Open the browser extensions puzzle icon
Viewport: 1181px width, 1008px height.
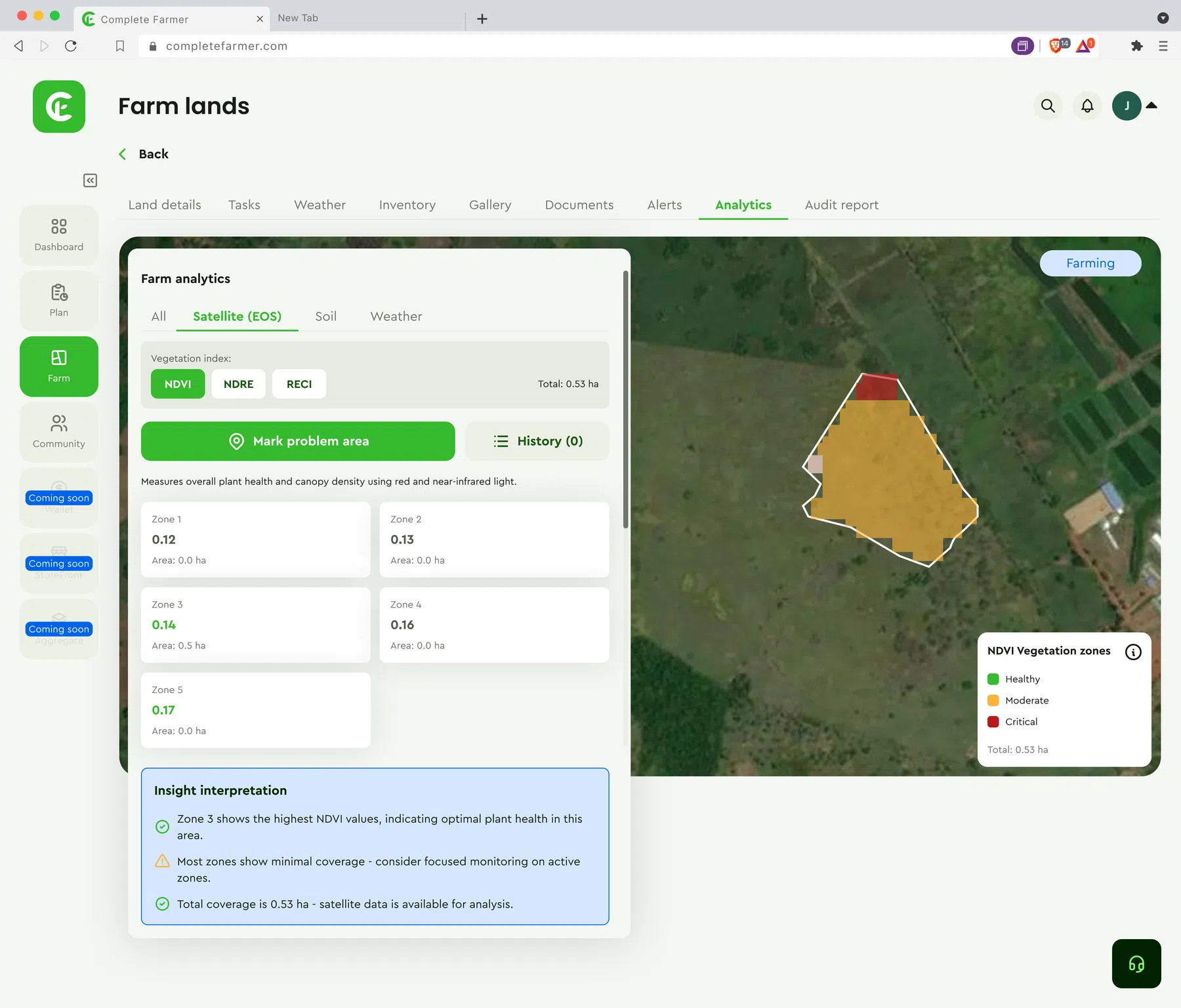[1136, 46]
